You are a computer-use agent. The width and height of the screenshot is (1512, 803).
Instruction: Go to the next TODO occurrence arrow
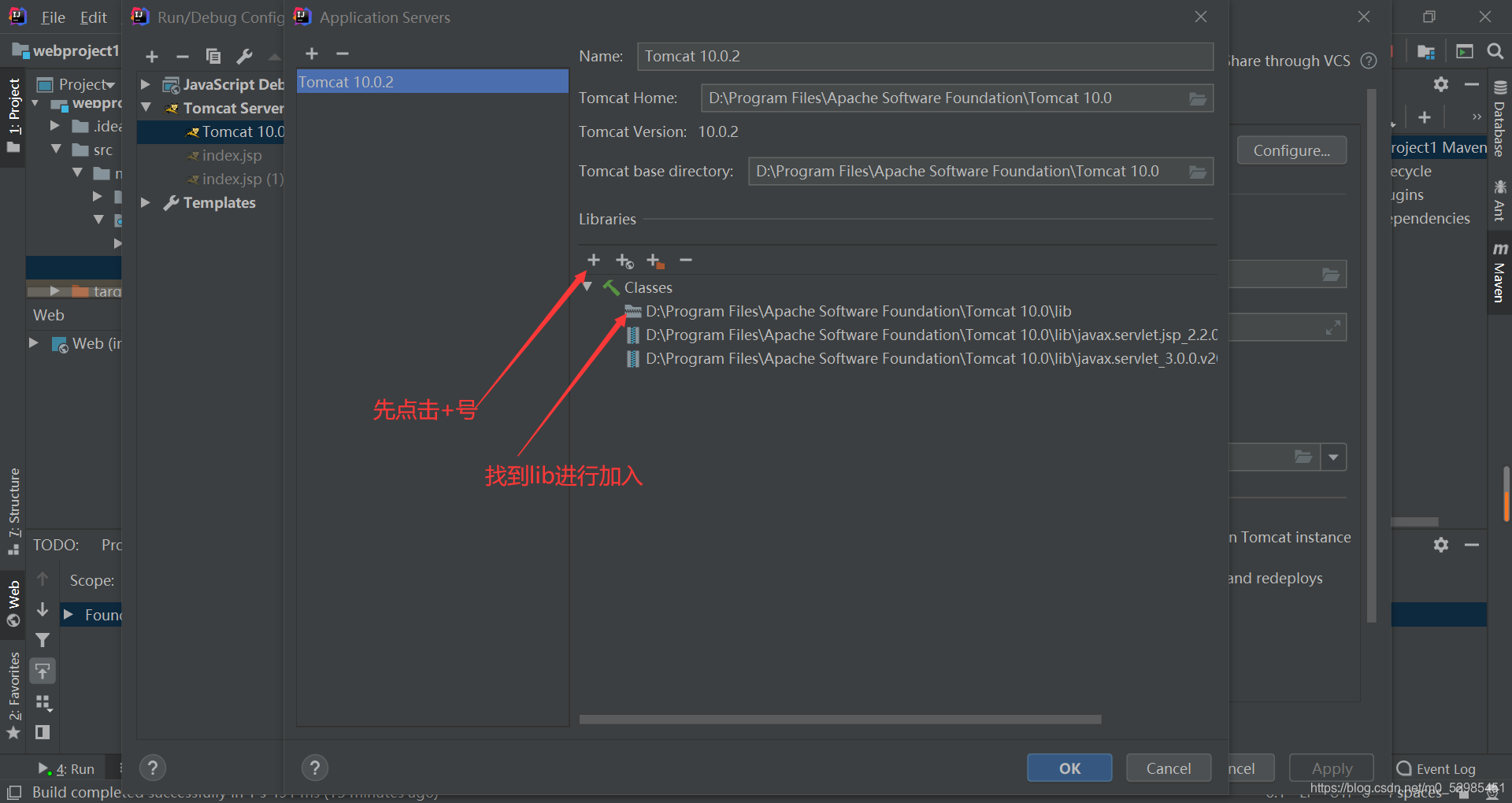tap(43, 610)
